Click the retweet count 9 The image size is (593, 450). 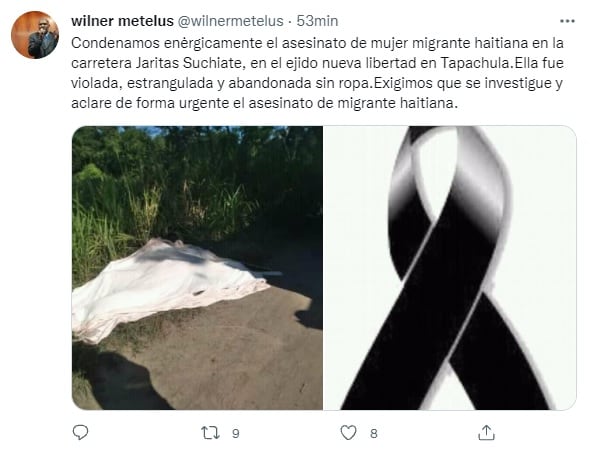tap(236, 433)
